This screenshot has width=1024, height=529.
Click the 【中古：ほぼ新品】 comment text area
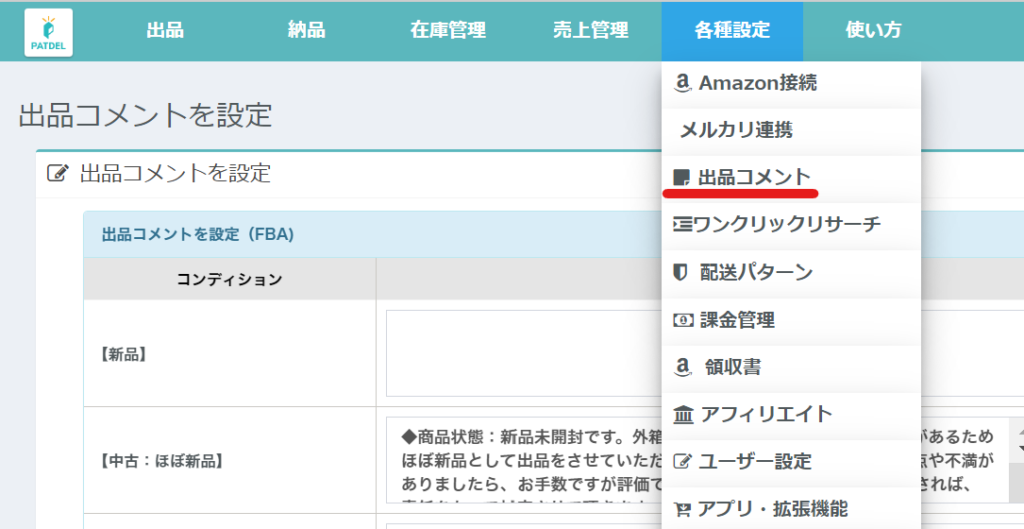pyautogui.click(x=520, y=460)
